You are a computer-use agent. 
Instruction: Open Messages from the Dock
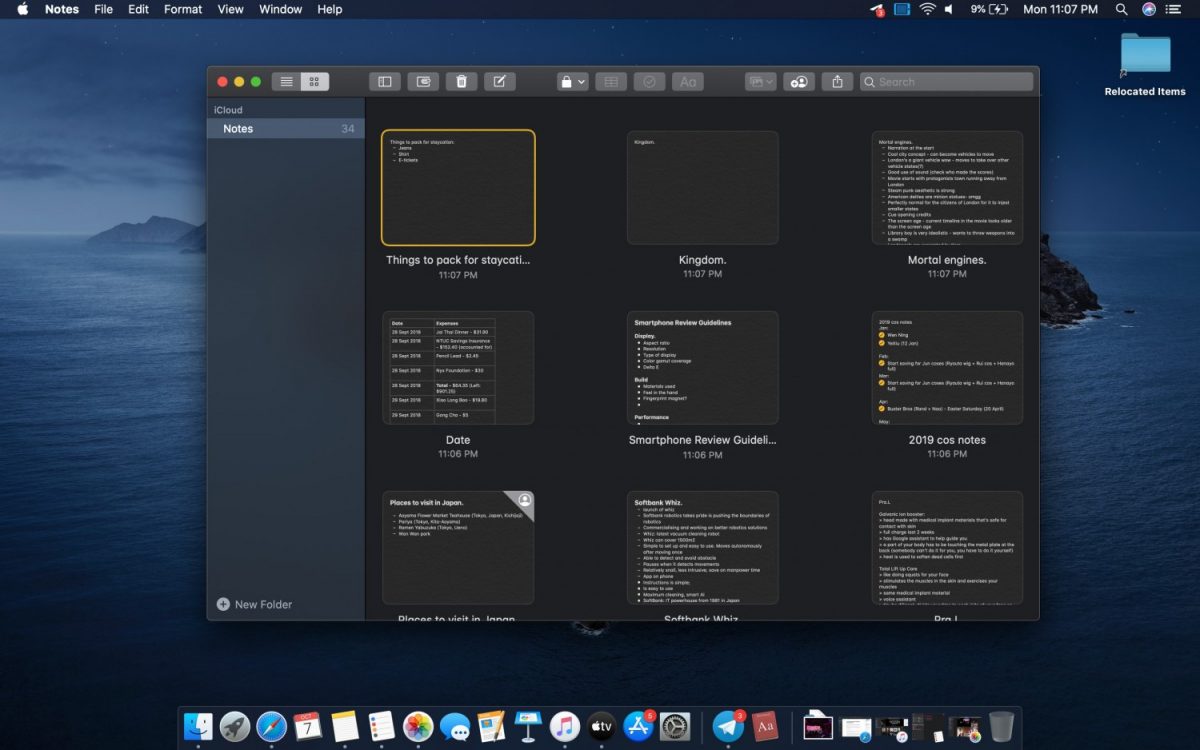tap(454, 726)
